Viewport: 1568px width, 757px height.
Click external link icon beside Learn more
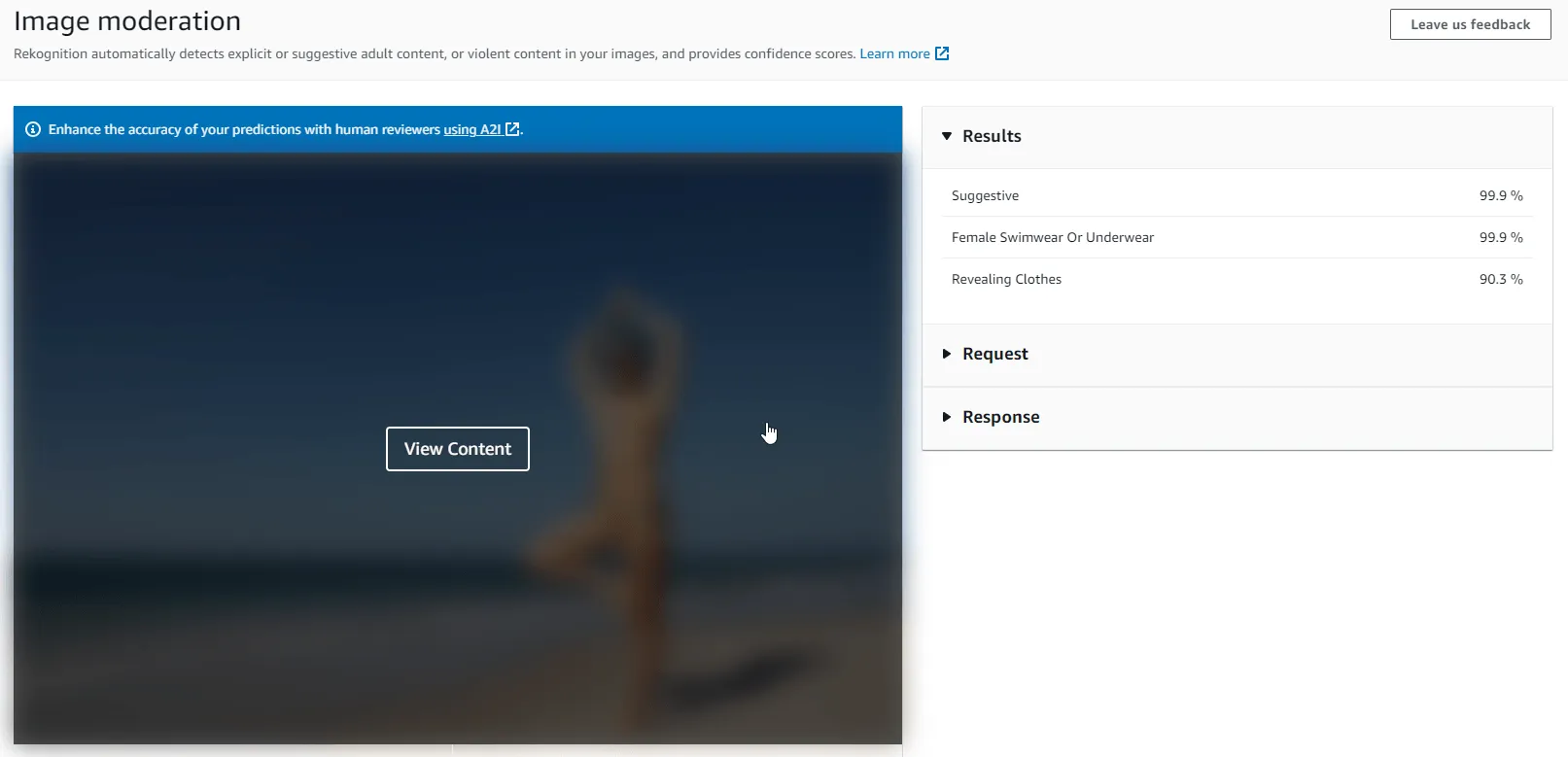pyautogui.click(x=942, y=53)
